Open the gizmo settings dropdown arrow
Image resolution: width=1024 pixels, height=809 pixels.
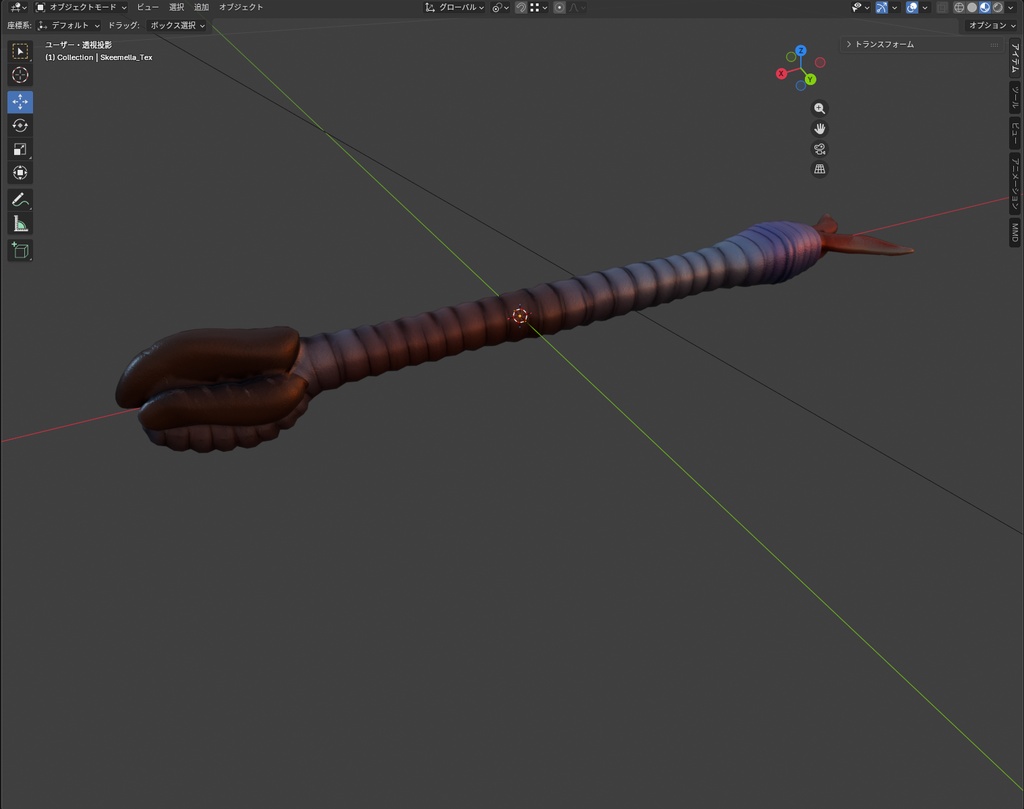(x=895, y=7)
